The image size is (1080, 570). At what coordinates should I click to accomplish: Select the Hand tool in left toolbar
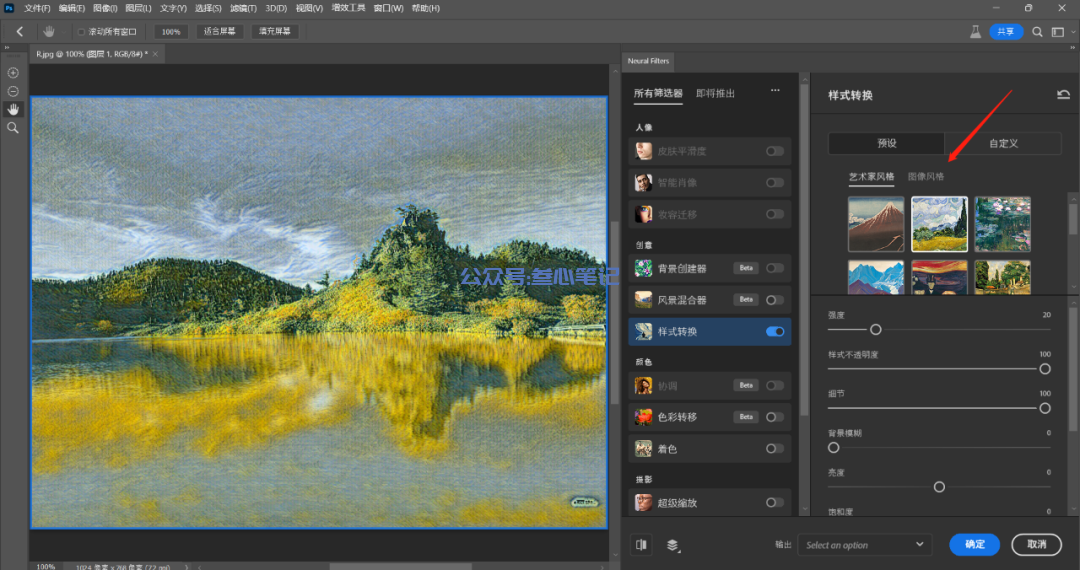coord(13,109)
